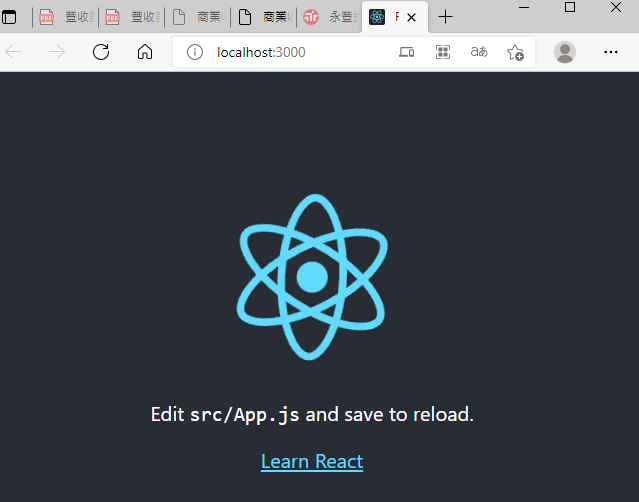639x502 pixels.
Task: Switch to the second 商業 document tab
Action: (264, 17)
